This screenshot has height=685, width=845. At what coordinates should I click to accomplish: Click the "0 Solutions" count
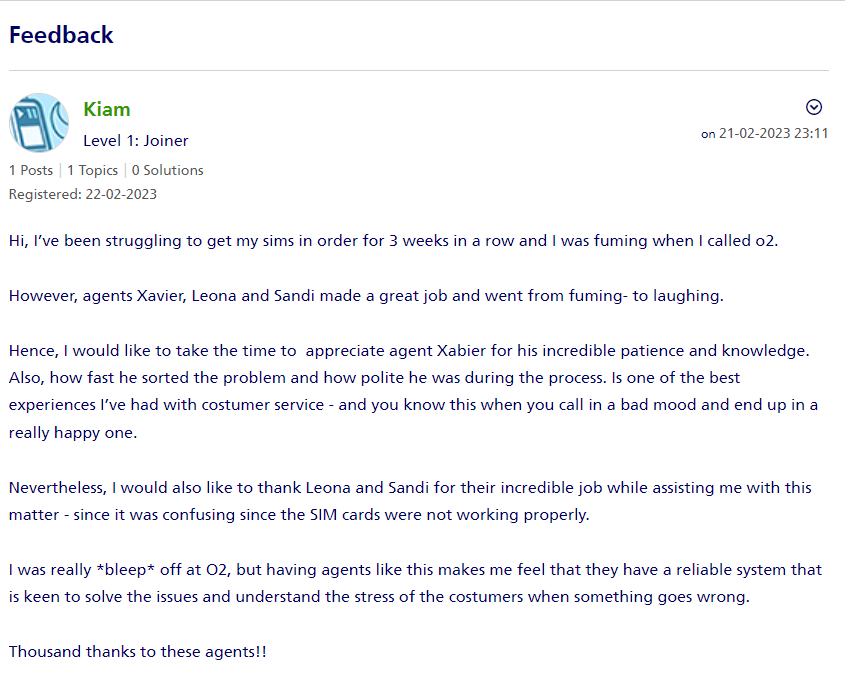(x=167, y=170)
